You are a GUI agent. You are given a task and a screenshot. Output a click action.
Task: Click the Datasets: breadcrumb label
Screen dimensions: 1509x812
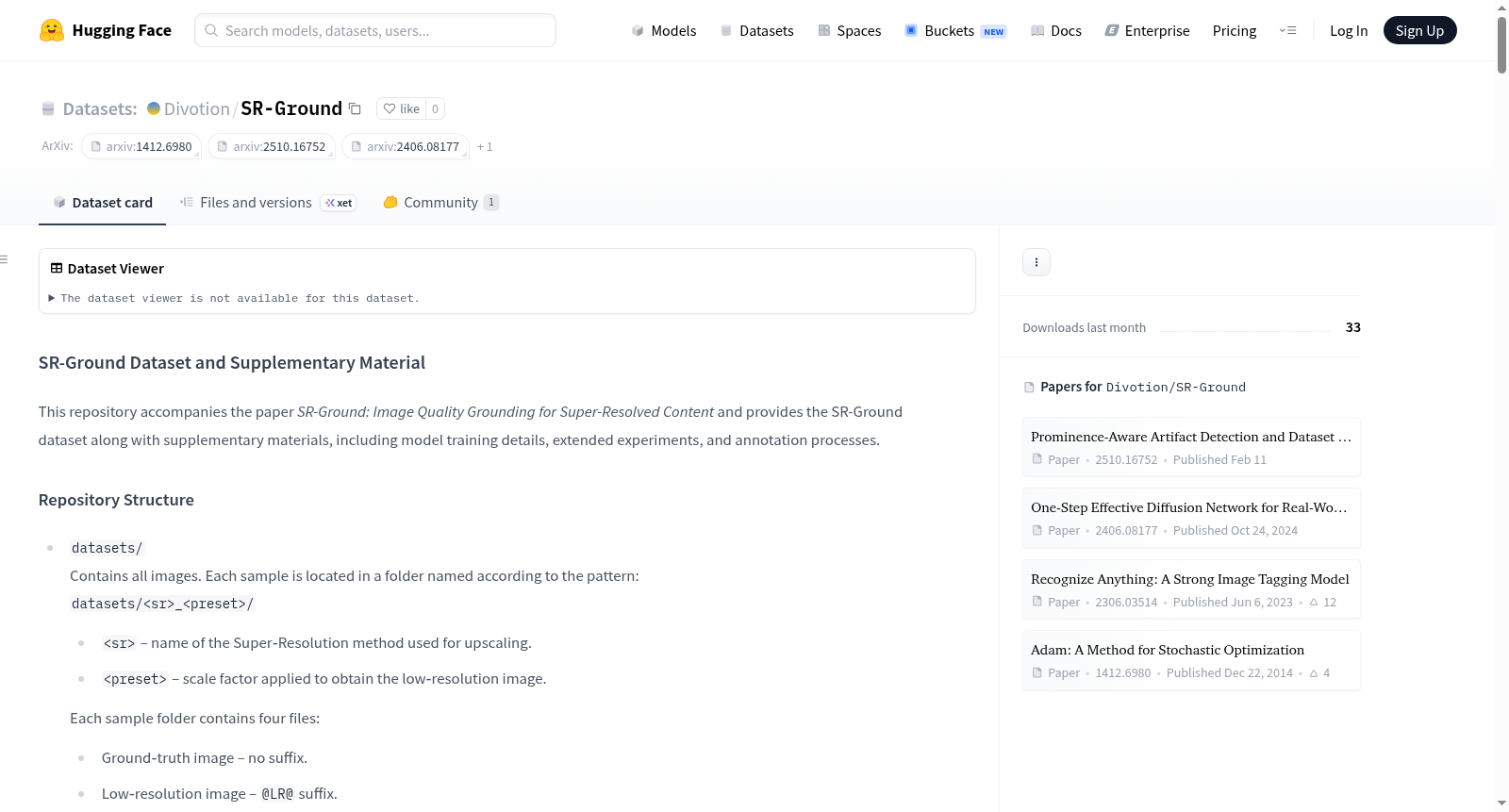(100, 108)
